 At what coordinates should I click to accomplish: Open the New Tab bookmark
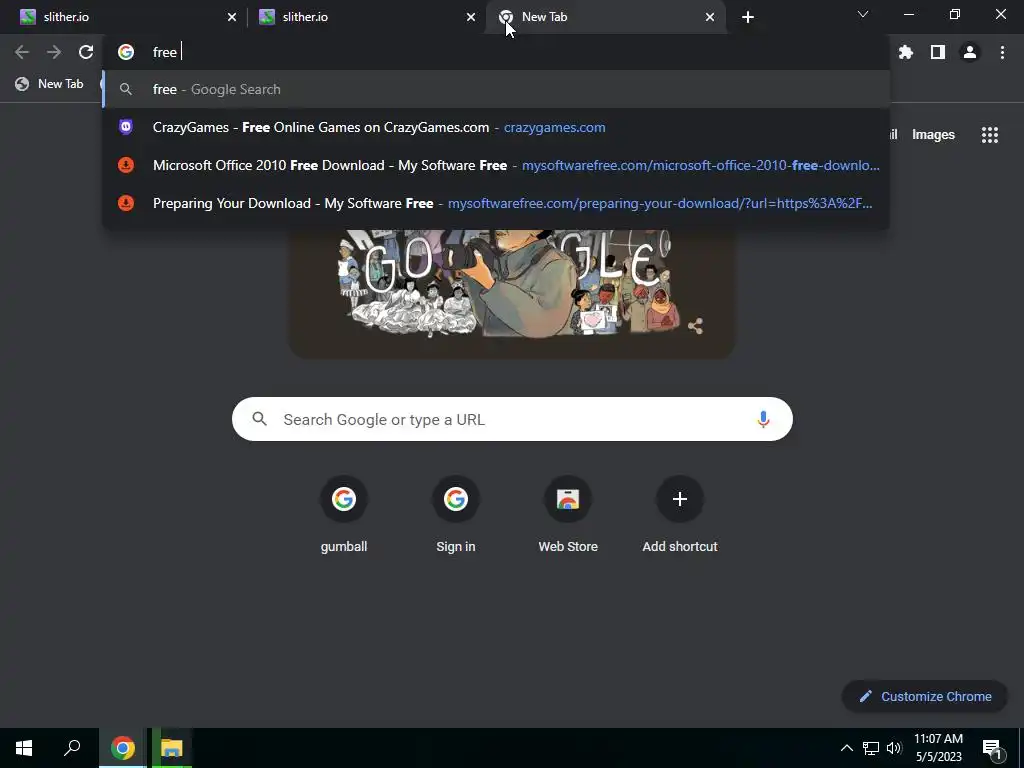(50, 84)
